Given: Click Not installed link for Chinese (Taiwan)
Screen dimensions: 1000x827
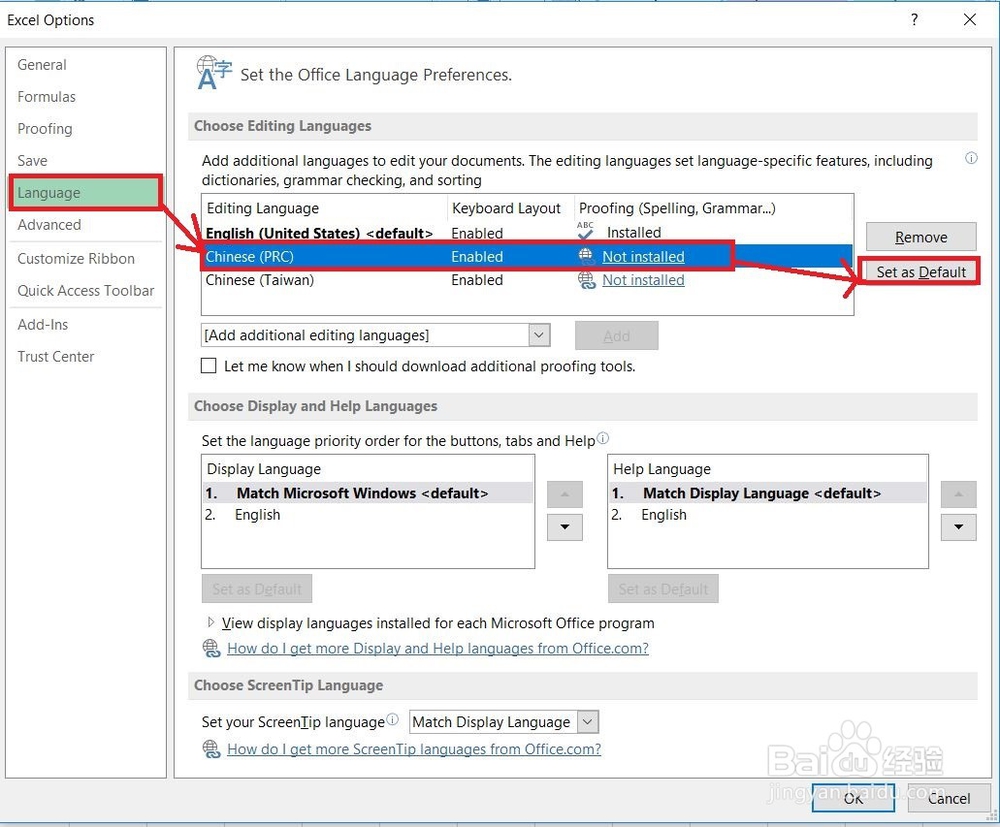Looking at the screenshot, I should tap(643, 280).
